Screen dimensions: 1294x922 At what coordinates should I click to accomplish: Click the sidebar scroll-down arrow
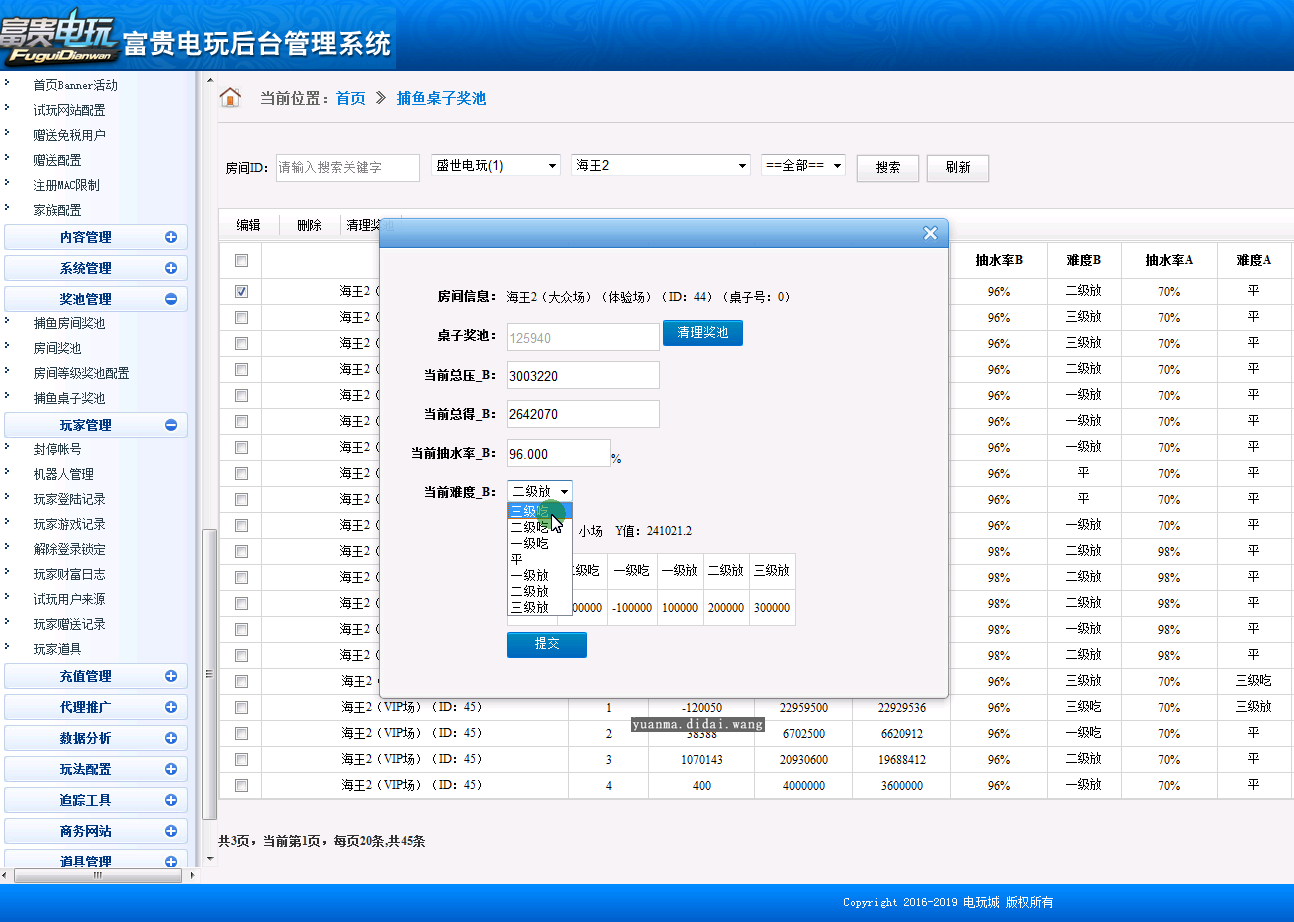[x=210, y=858]
